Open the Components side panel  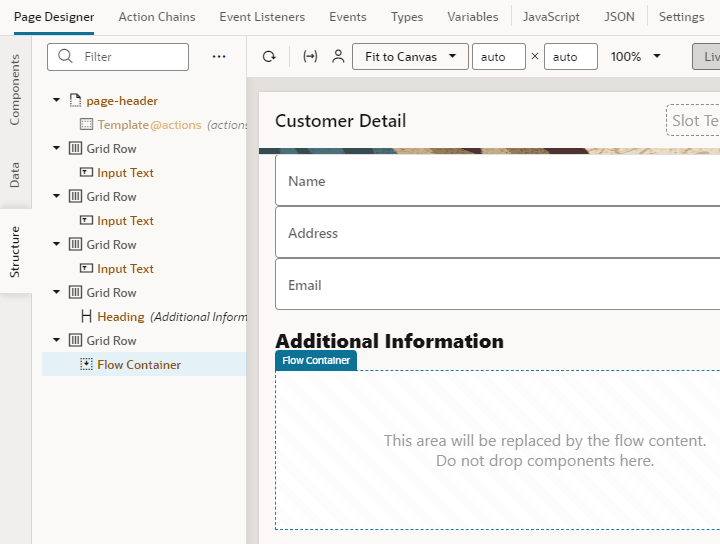[15, 89]
